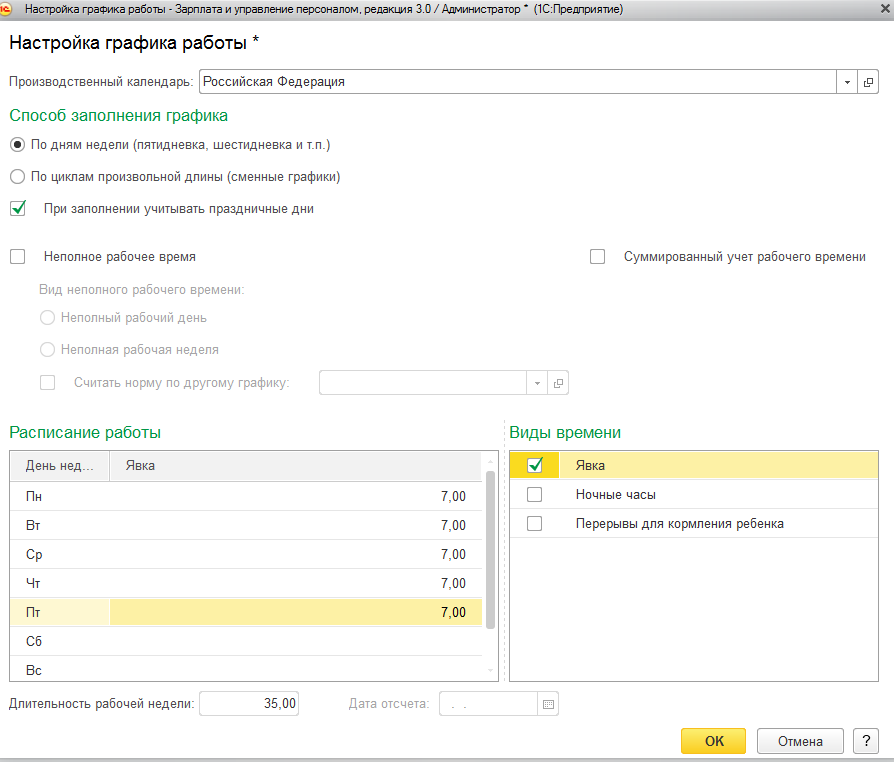Check the Ночные часы time type
Image resolution: width=894 pixels, height=762 pixels.
click(535, 495)
